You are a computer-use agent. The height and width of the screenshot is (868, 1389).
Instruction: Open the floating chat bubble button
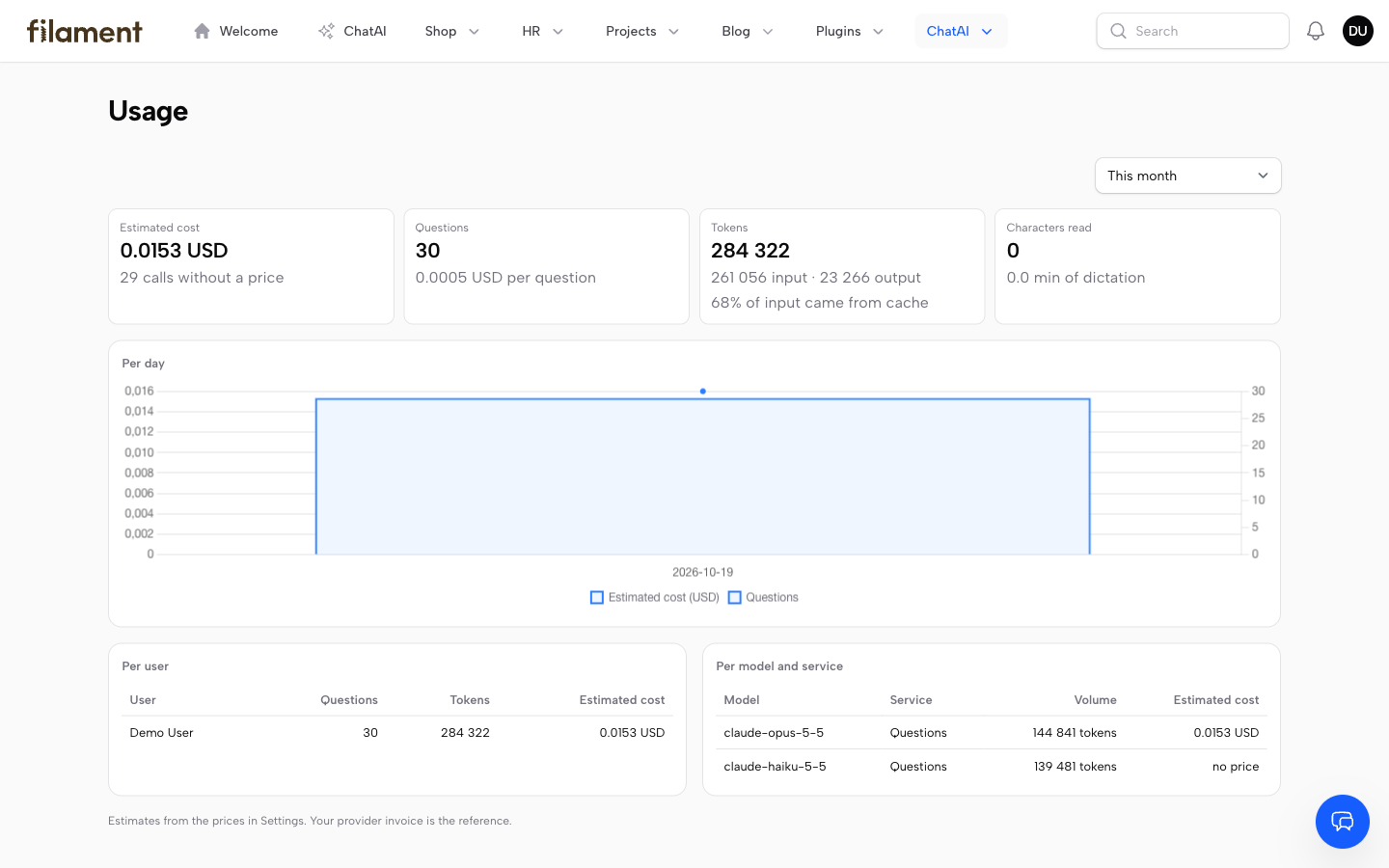coord(1343,822)
